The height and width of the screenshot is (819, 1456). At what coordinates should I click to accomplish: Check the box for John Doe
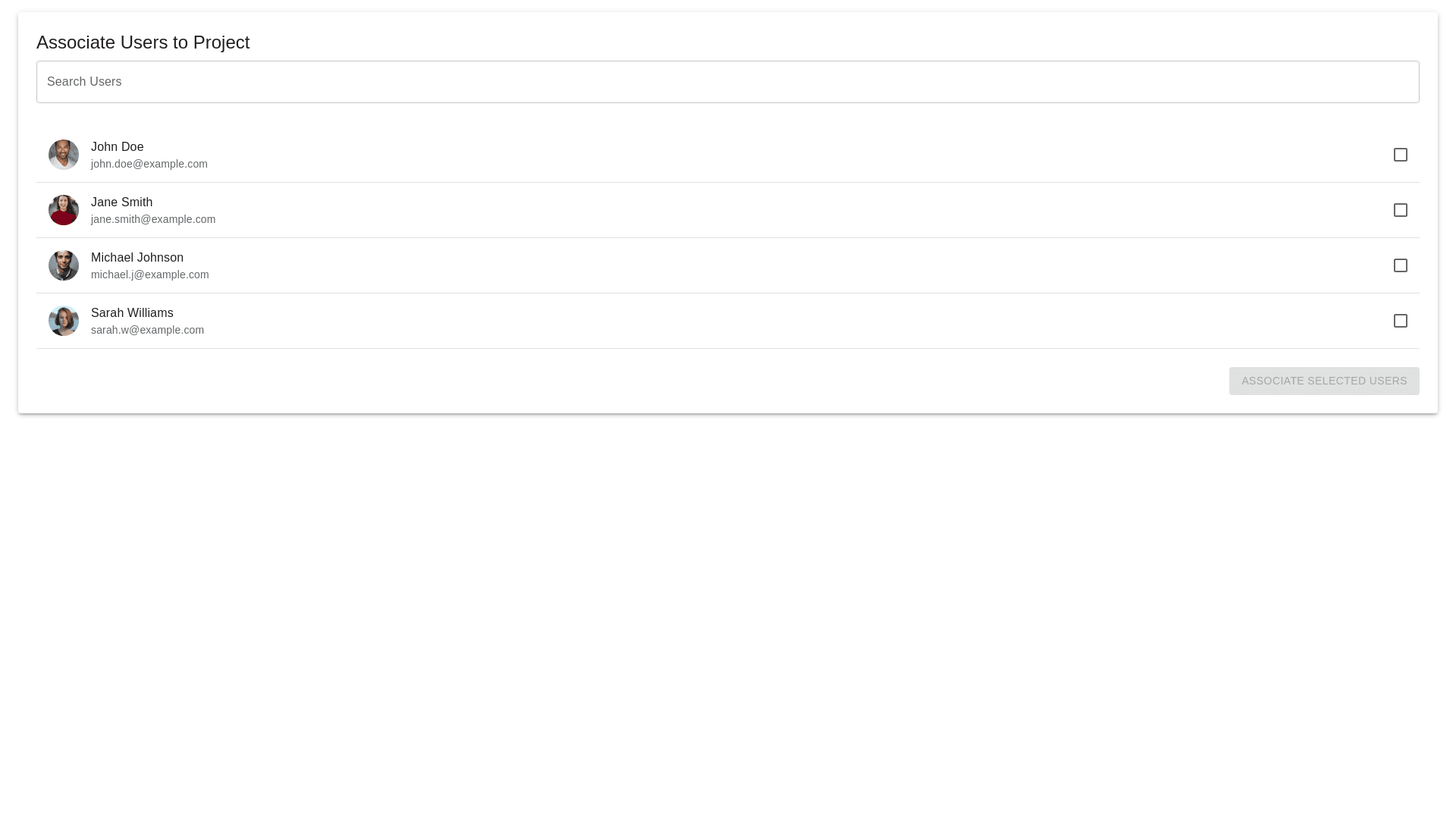[1400, 155]
